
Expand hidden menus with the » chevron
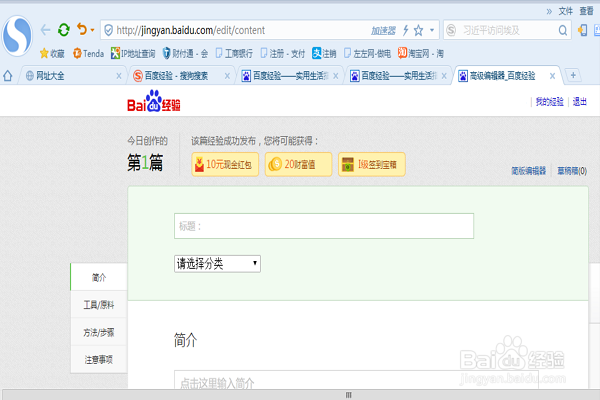pos(549,11)
